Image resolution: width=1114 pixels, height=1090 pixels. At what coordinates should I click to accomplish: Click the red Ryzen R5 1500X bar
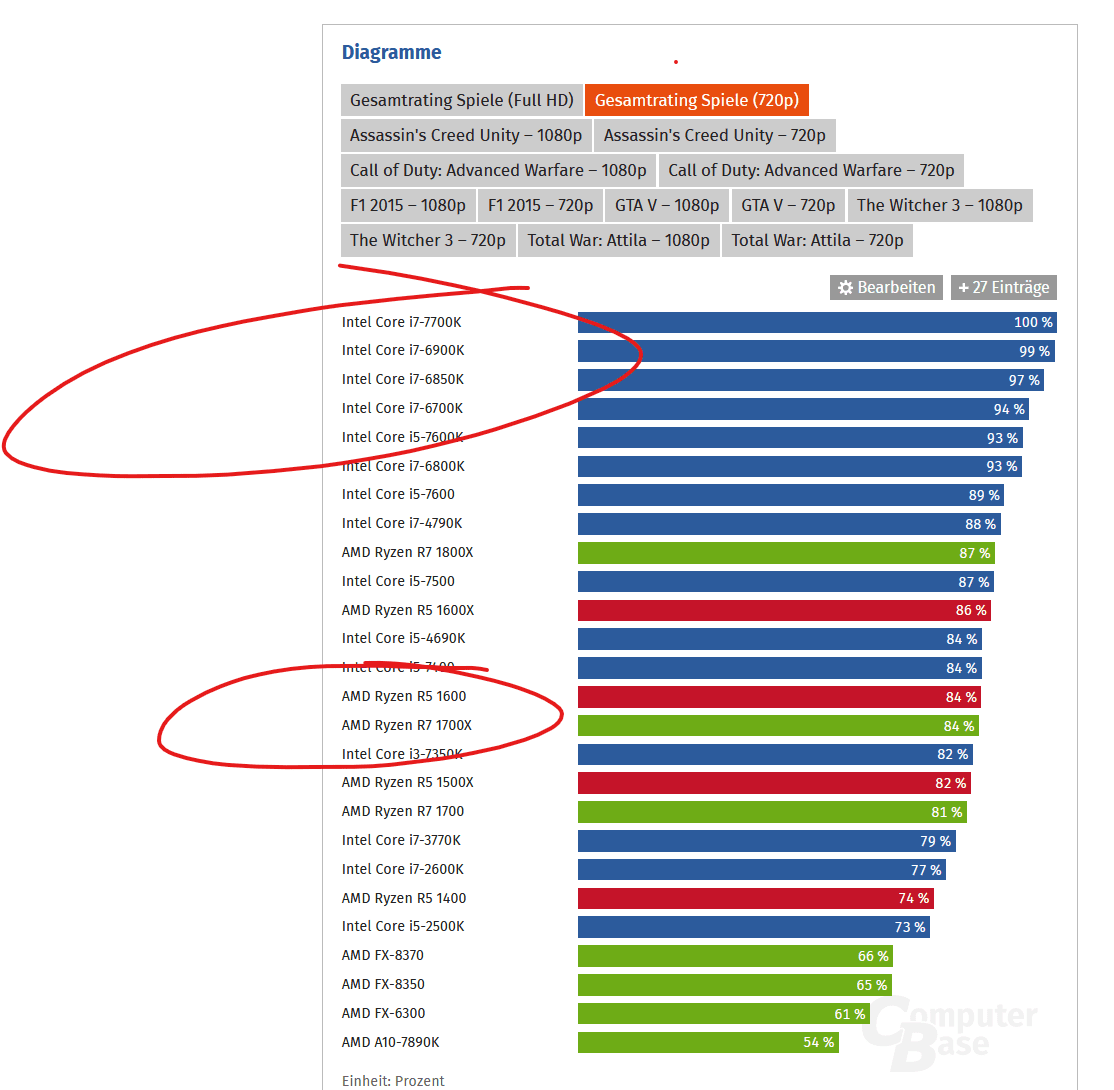pos(774,783)
